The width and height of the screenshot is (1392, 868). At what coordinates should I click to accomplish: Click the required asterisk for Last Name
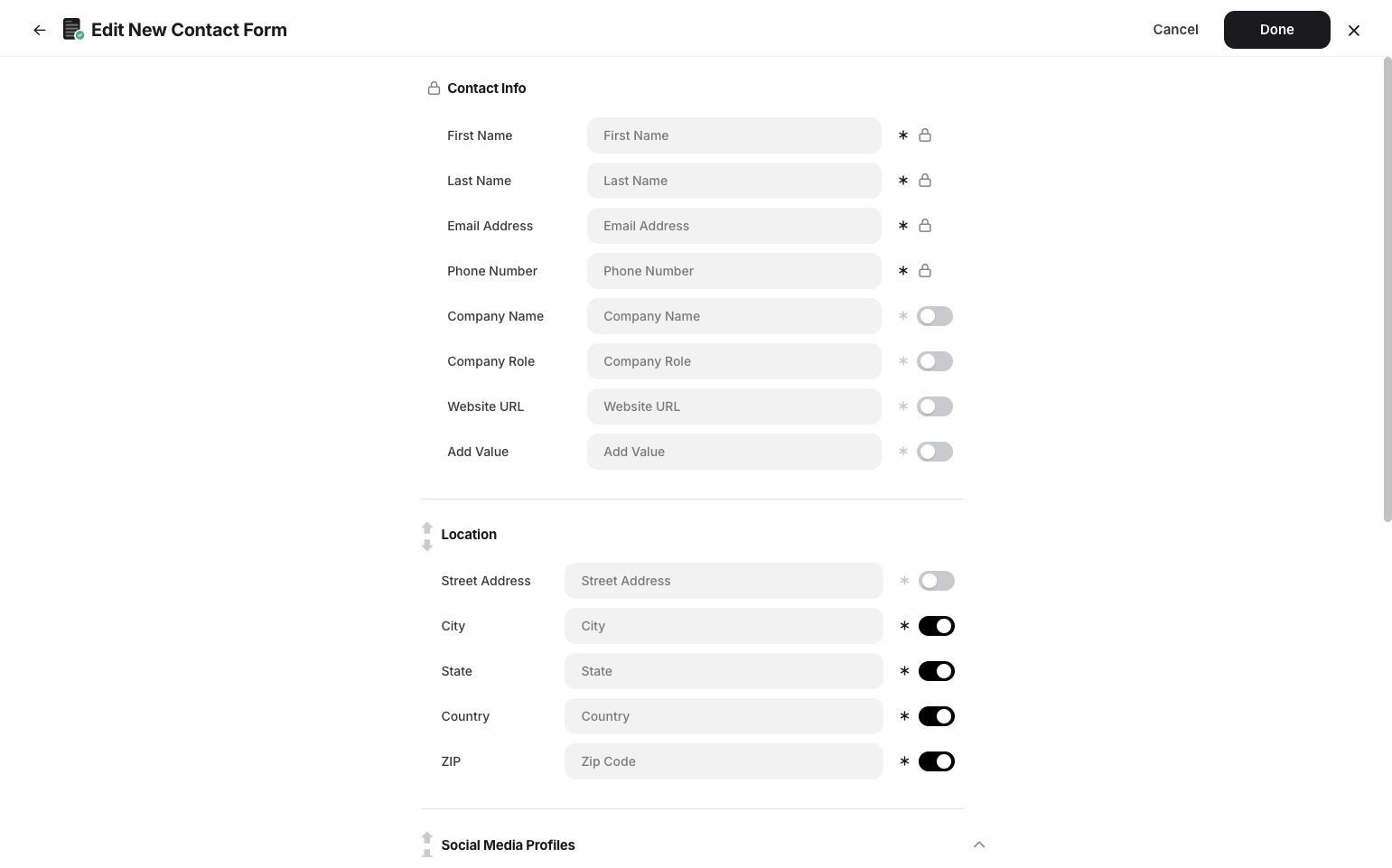[902, 181]
